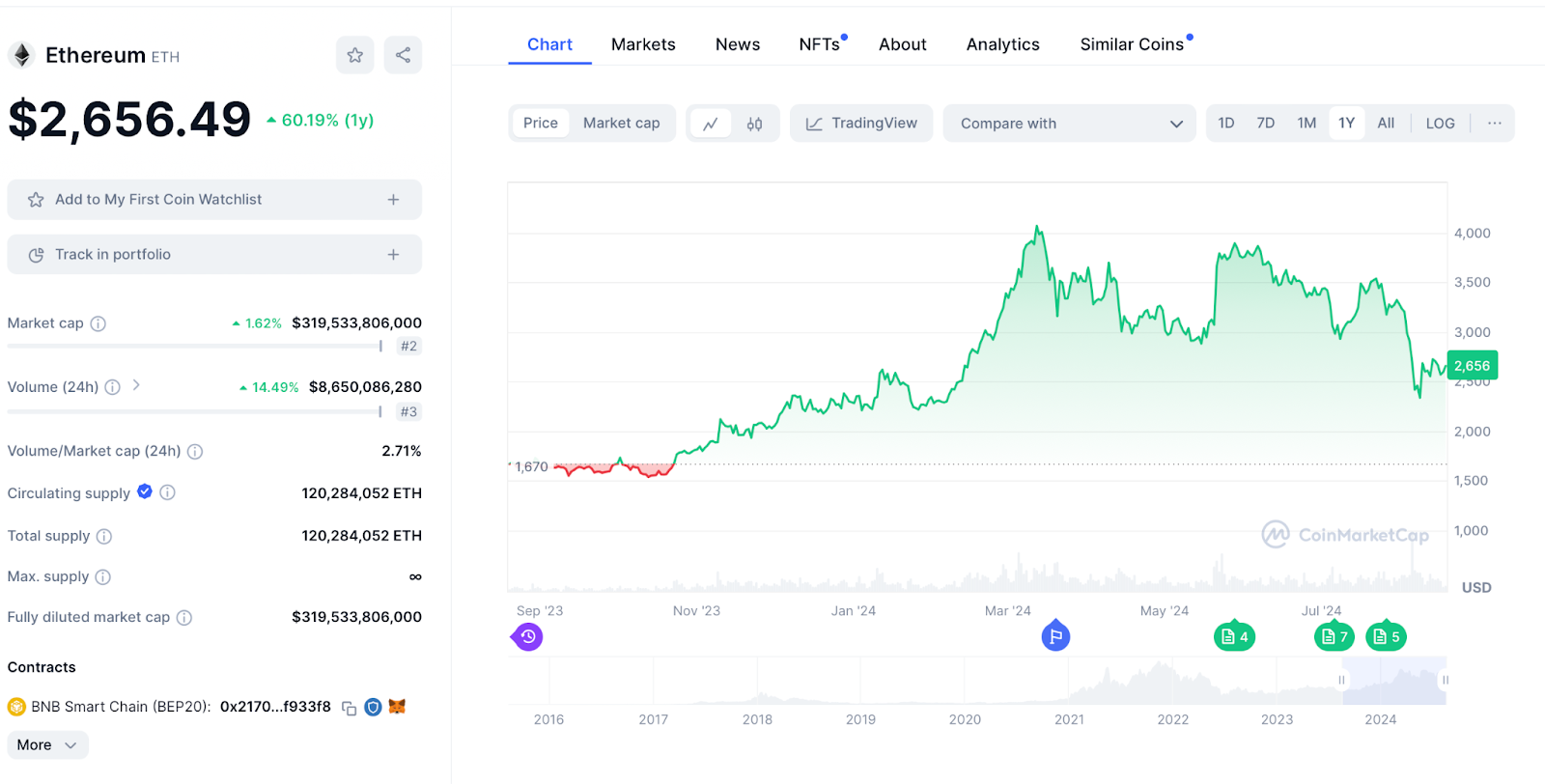
Task: Click the green news marker labeled 7
Action: (1334, 636)
